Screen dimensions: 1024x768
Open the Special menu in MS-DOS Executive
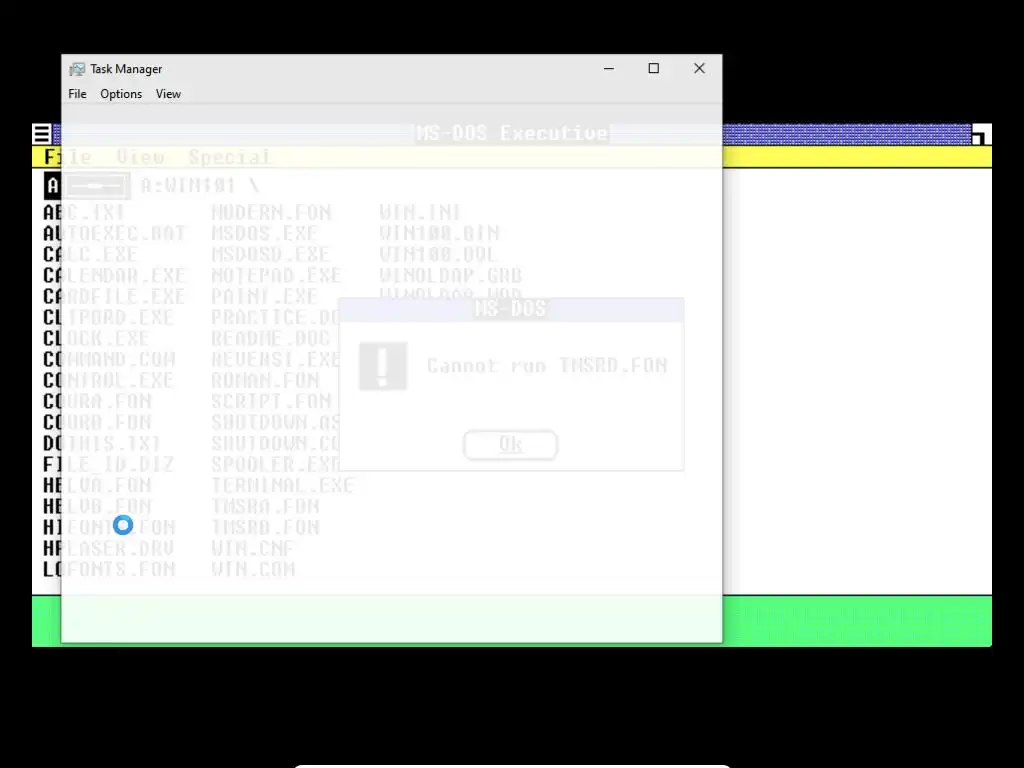pyautogui.click(x=229, y=157)
